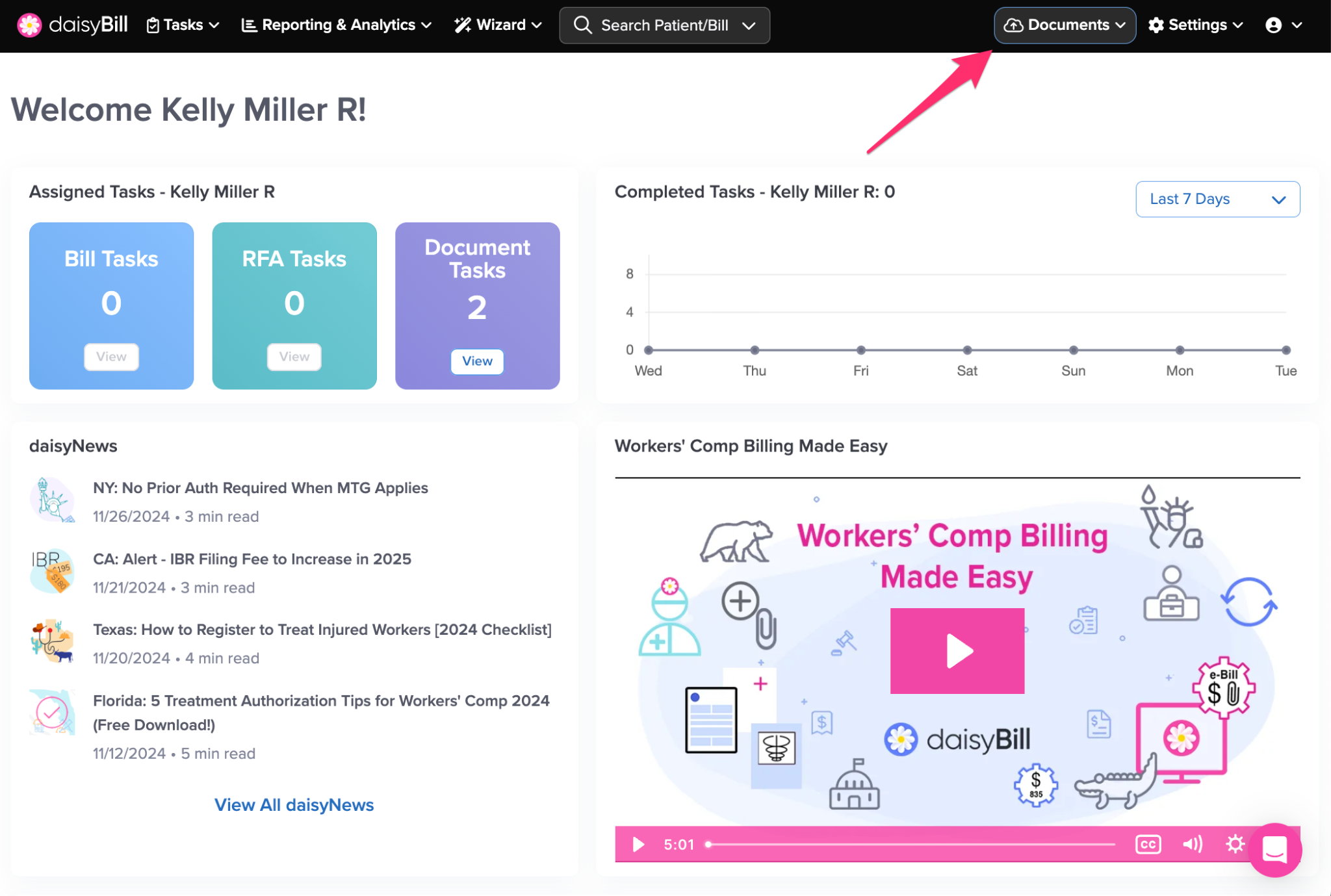The height and width of the screenshot is (896, 1331).
Task: Click the IBR news article thumbnail
Action: tap(52, 571)
